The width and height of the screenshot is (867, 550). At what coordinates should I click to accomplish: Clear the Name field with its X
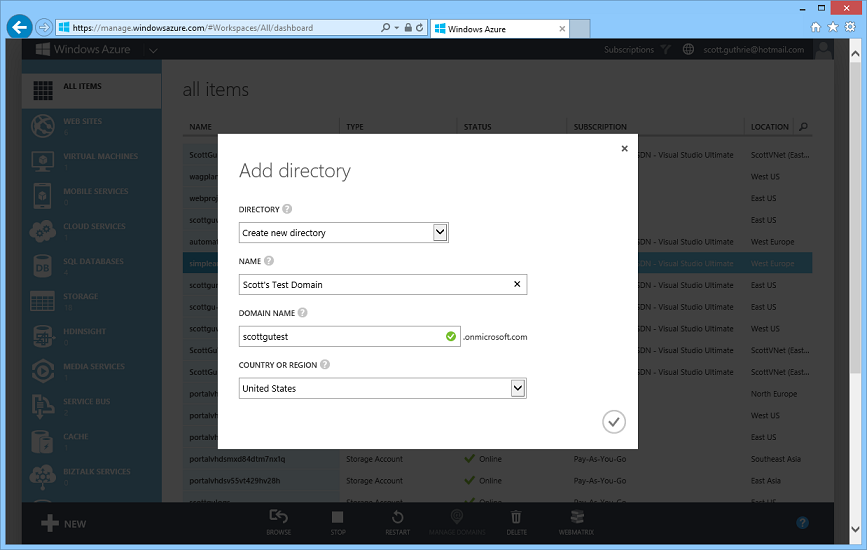click(x=517, y=284)
